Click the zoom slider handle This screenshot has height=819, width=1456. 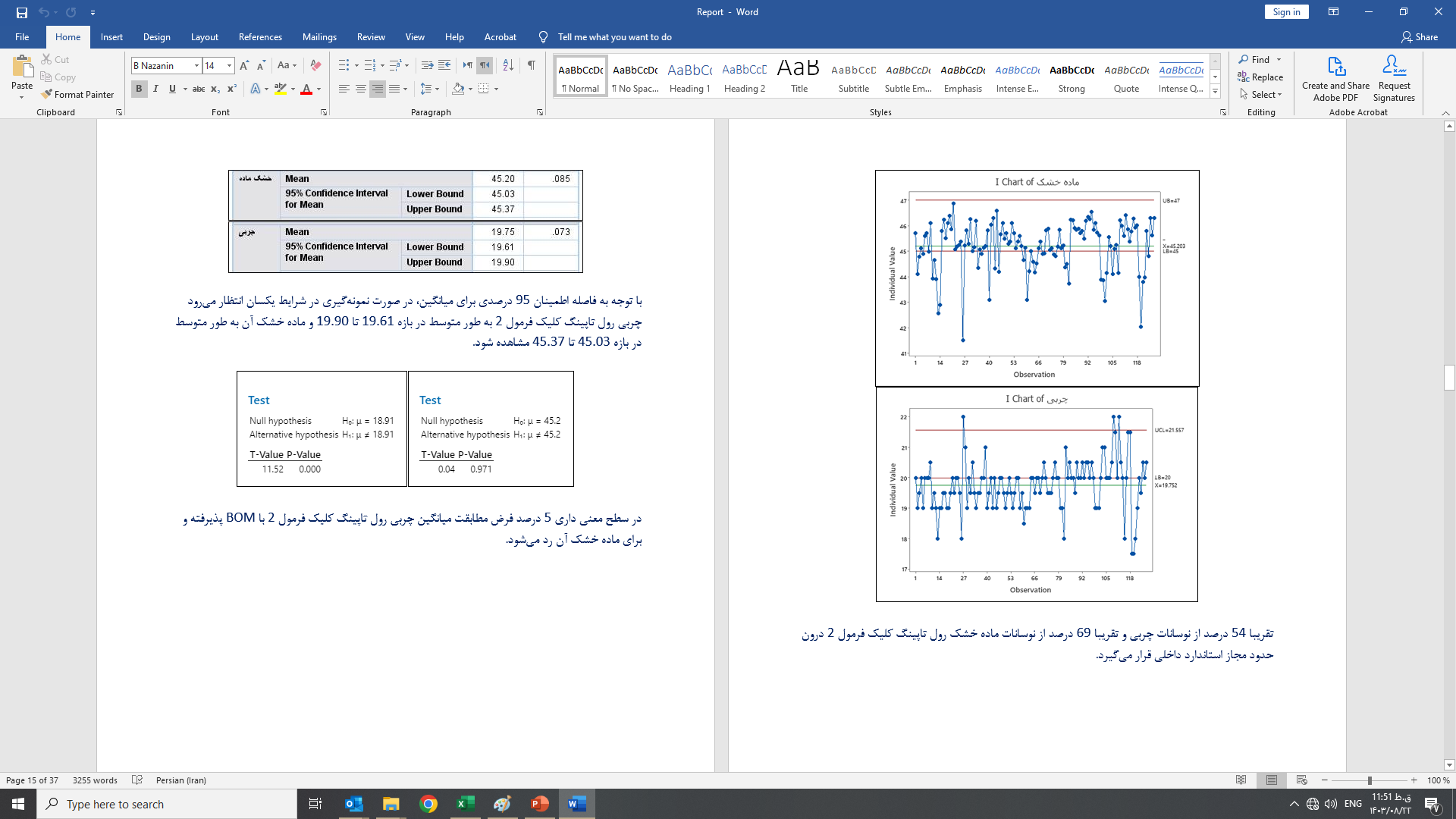click(1370, 780)
